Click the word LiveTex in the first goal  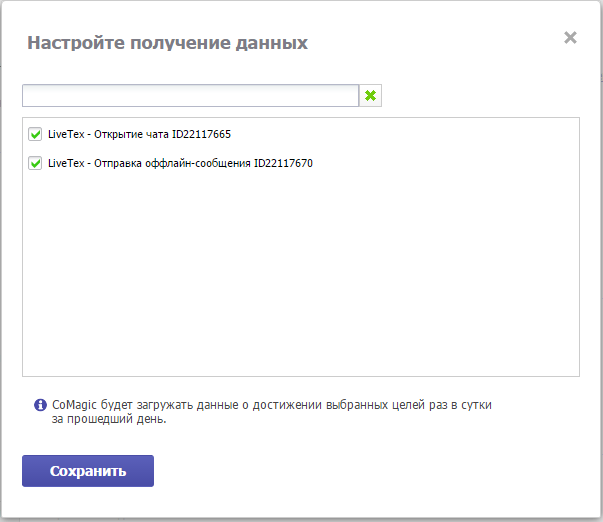tap(66, 134)
